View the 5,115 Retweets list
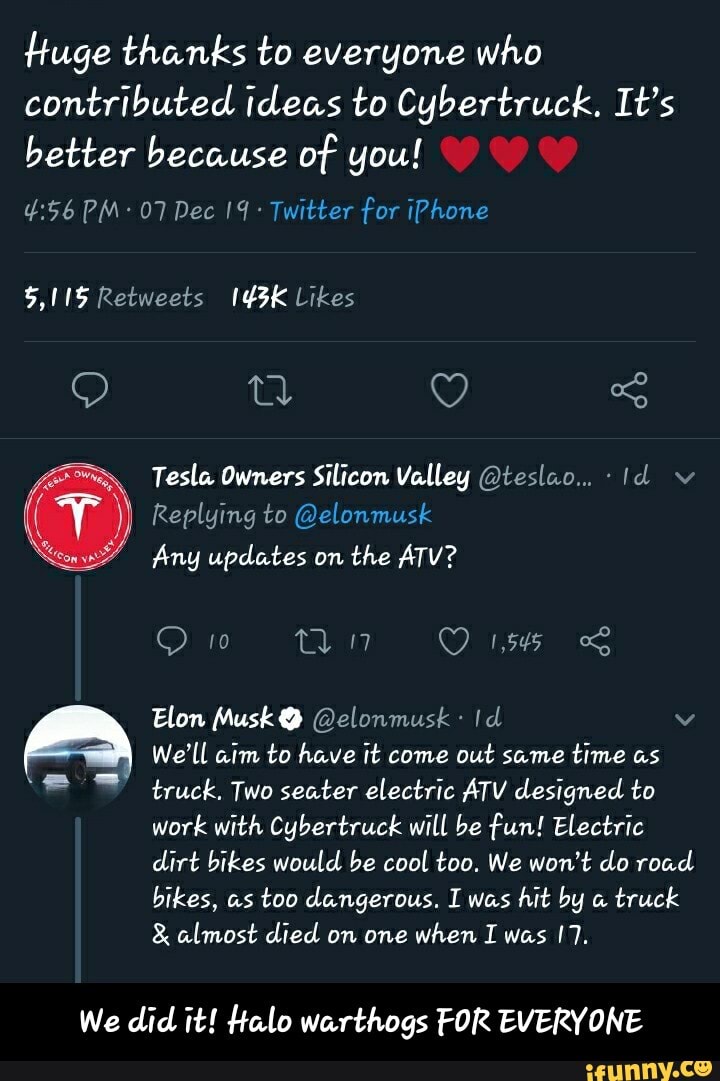Viewport: 720px width, 1081px height. 110,297
